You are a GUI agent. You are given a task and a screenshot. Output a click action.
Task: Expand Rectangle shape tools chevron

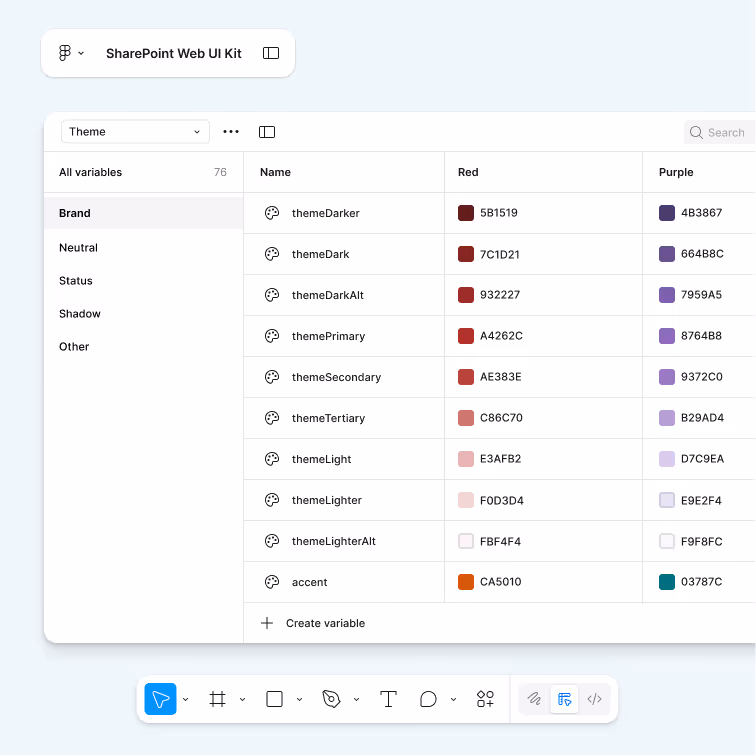[x=299, y=700]
